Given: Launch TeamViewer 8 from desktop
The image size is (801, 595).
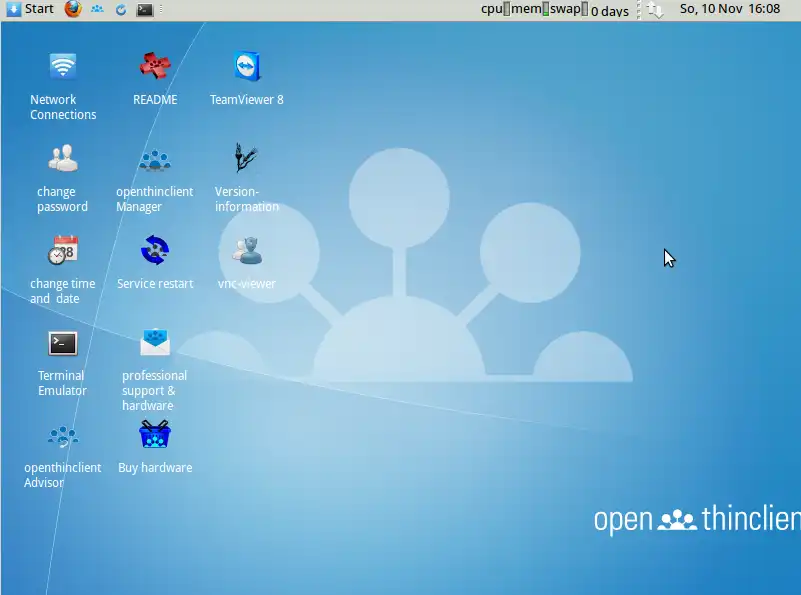Looking at the screenshot, I should point(247,66).
